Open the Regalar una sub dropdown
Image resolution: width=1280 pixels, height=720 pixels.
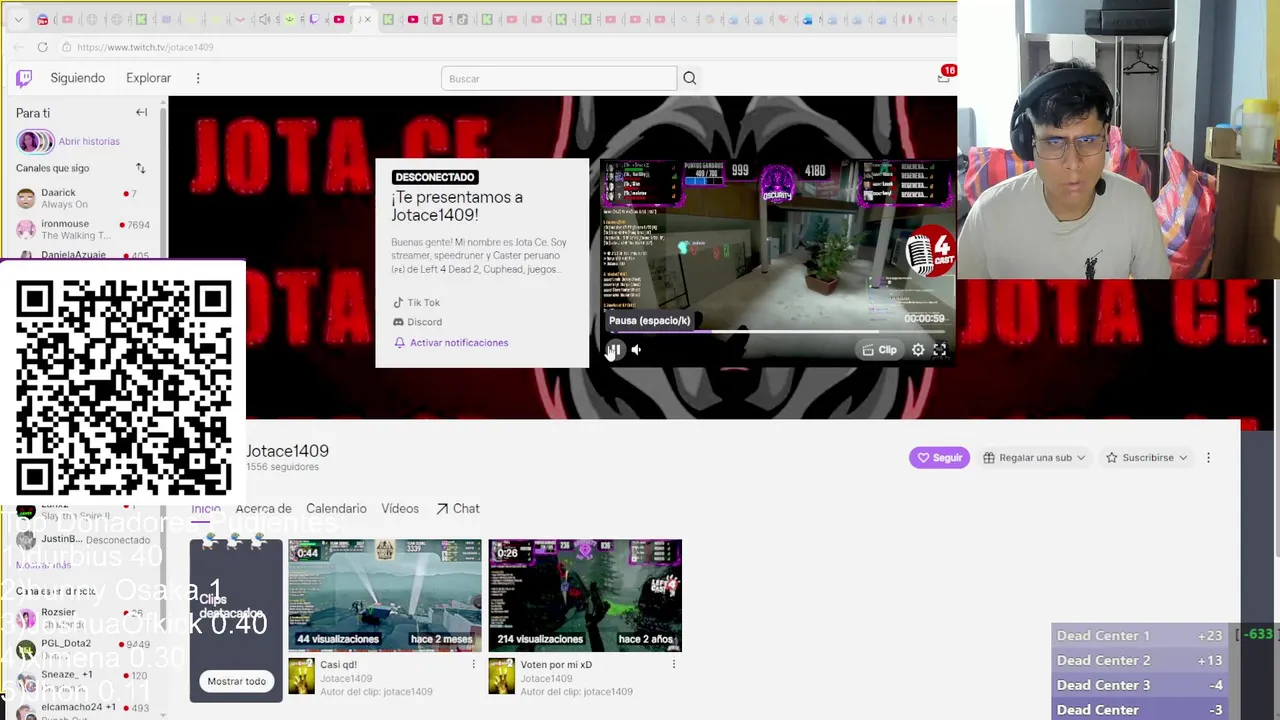1034,458
